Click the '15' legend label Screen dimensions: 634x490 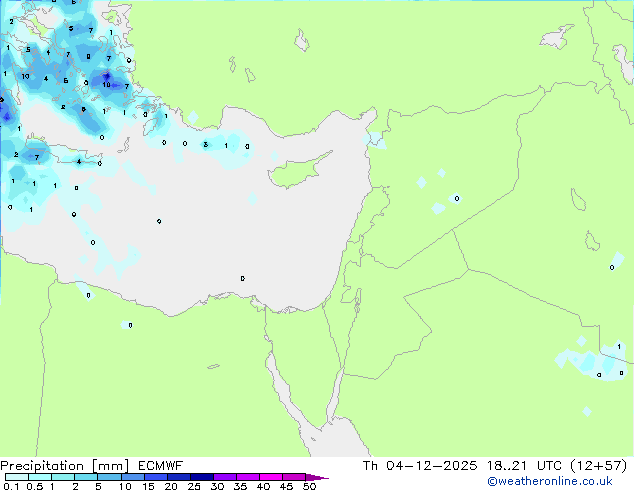coord(148,486)
